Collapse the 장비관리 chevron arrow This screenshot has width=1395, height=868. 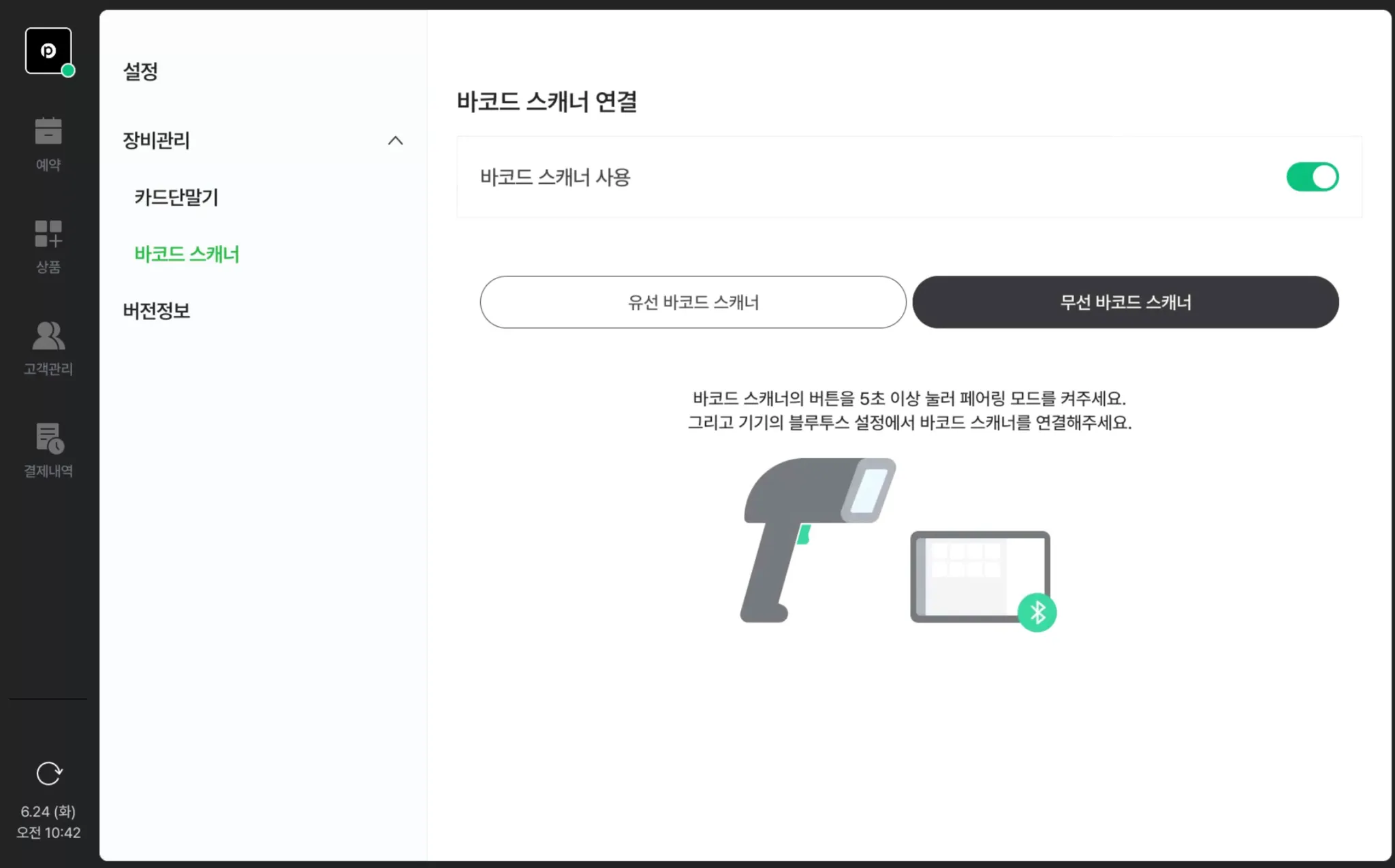395,141
